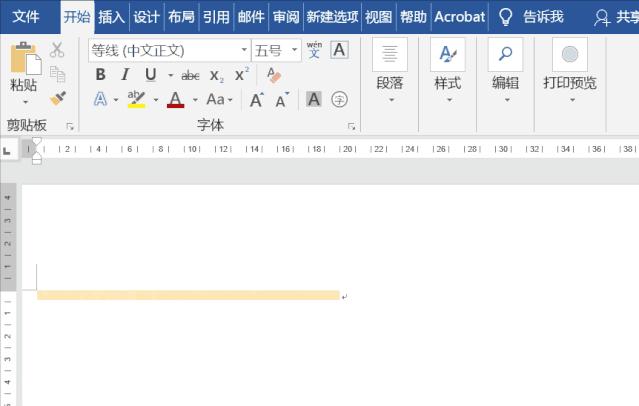Switch to the Design (设计) tab
Image resolution: width=639 pixels, height=406 pixels.
[147, 17]
